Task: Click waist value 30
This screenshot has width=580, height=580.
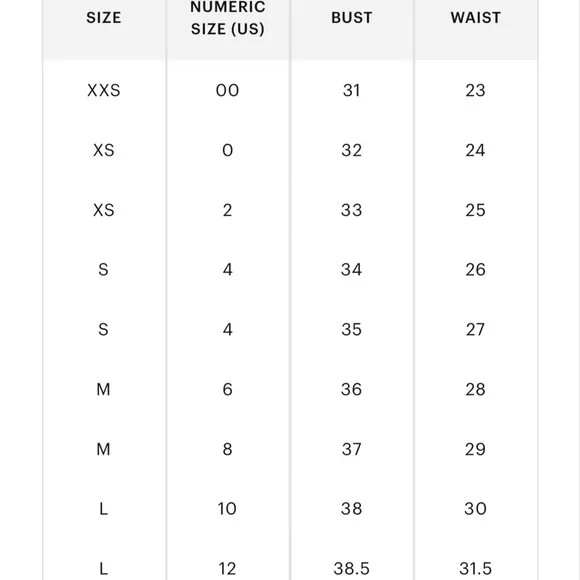Action: (x=475, y=509)
